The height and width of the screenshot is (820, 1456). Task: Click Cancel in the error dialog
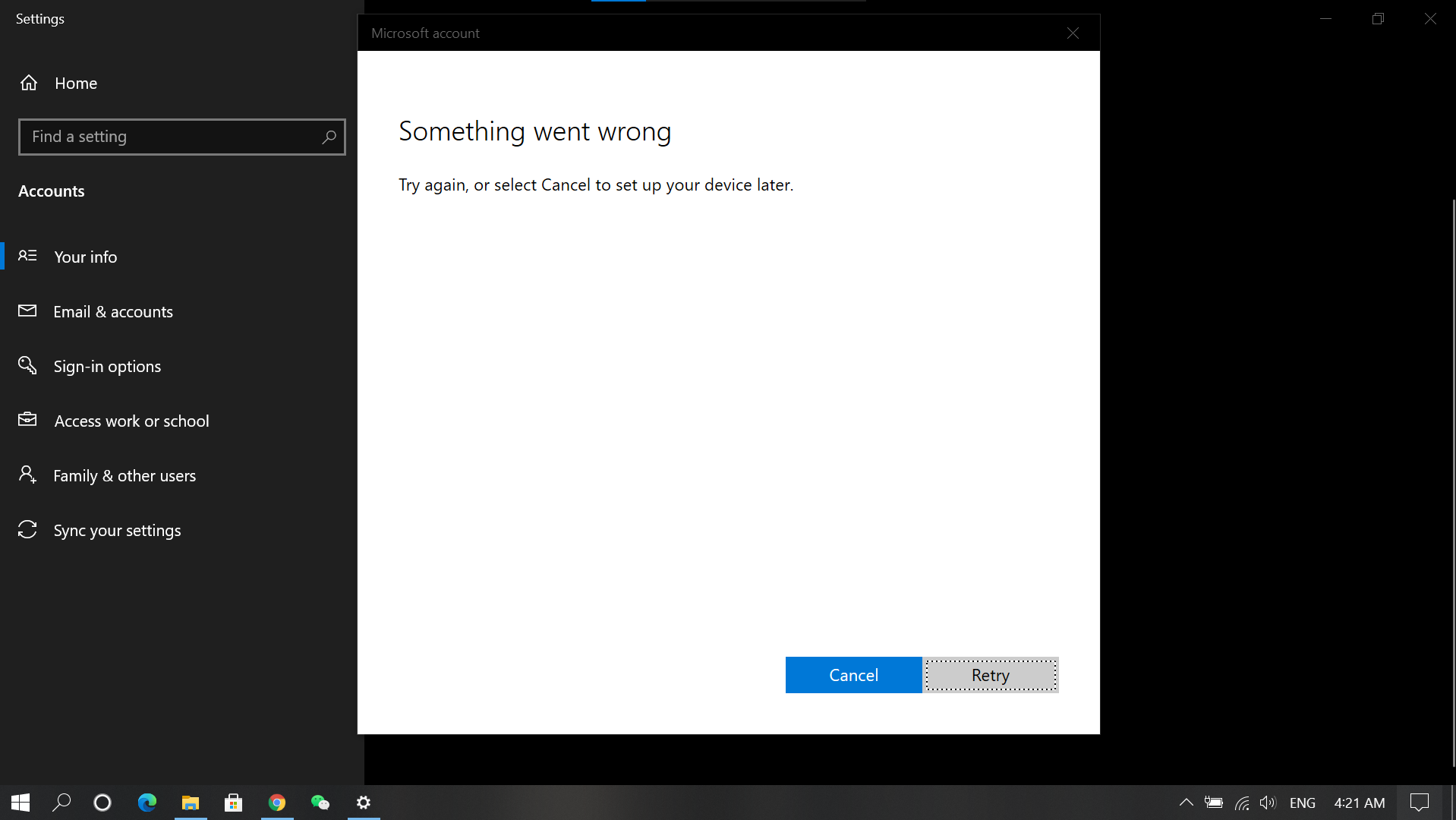[852, 674]
